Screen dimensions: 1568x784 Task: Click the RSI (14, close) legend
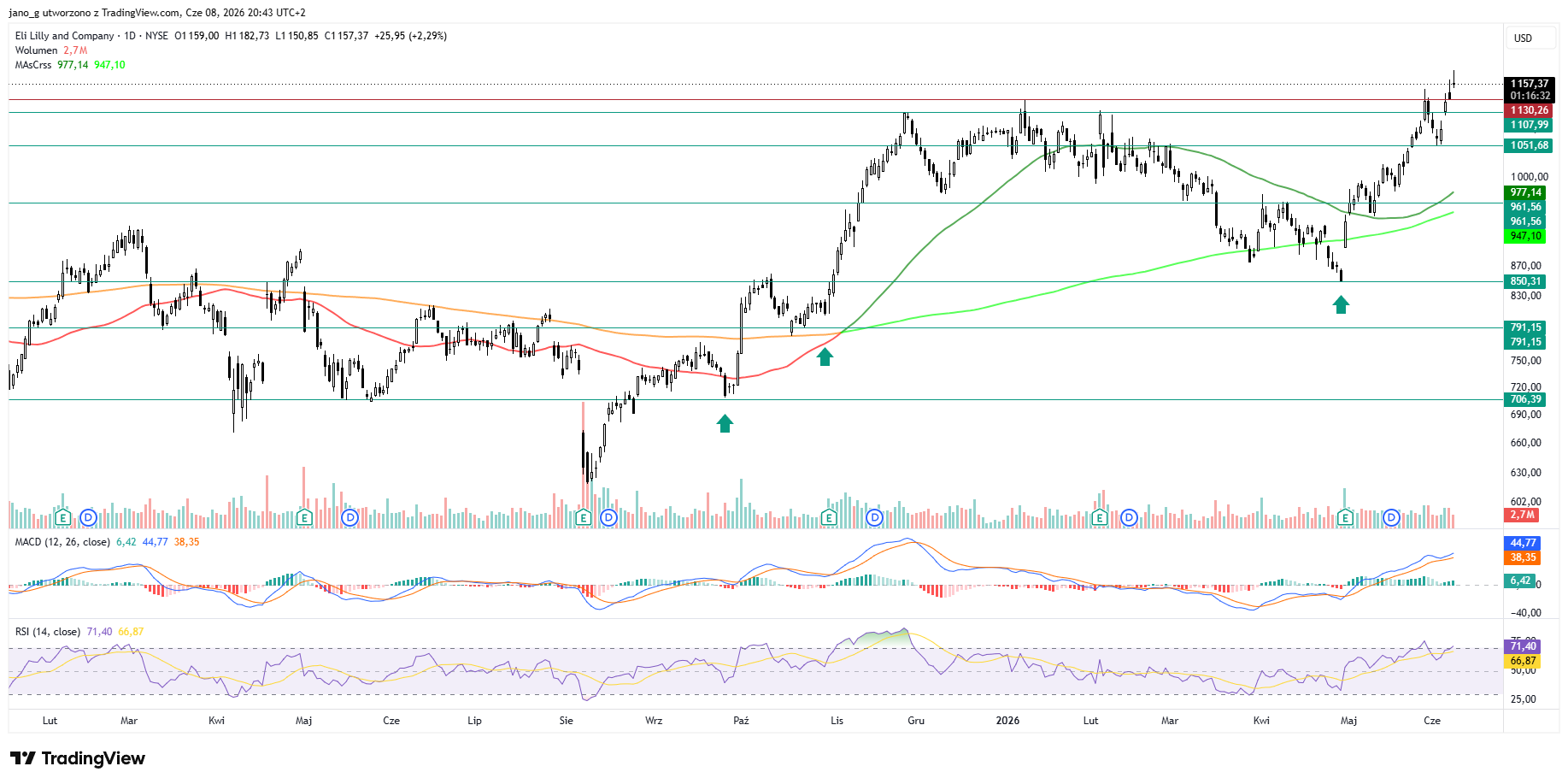click(x=48, y=632)
